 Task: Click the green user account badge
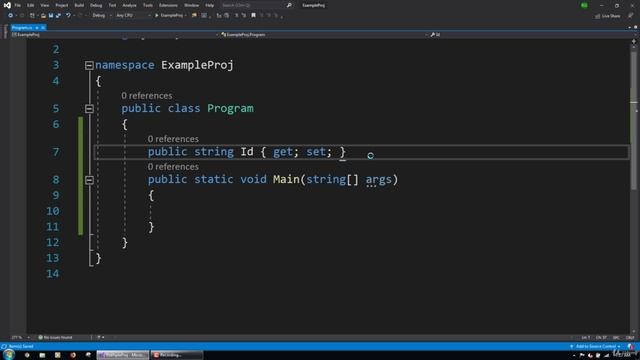pyautogui.click(x=584, y=5)
